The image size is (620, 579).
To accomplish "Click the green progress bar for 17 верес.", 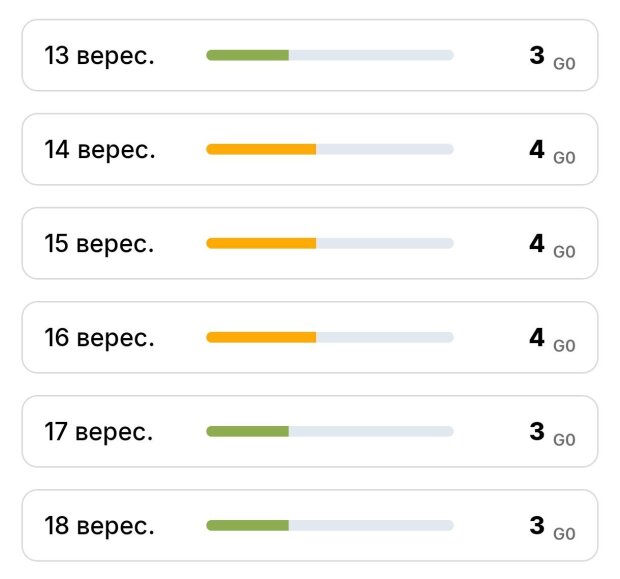I will tap(248, 431).
